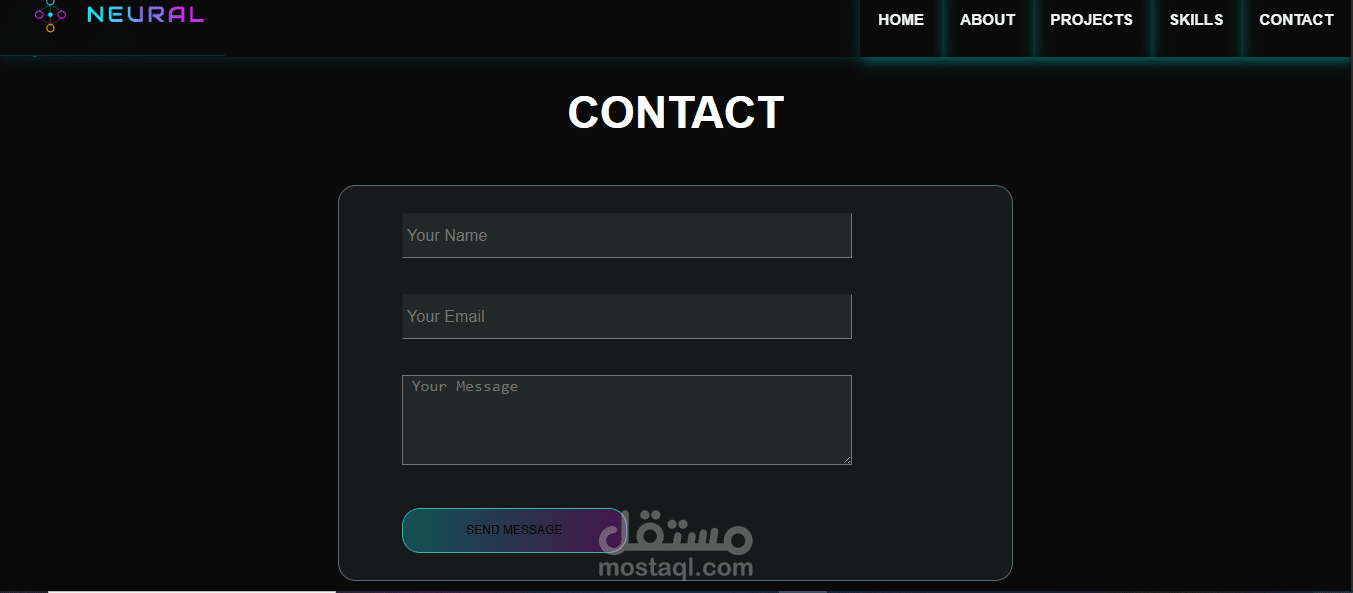Focus the Your Email input field
Screen dimensions: 1353x593
click(x=627, y=316)
